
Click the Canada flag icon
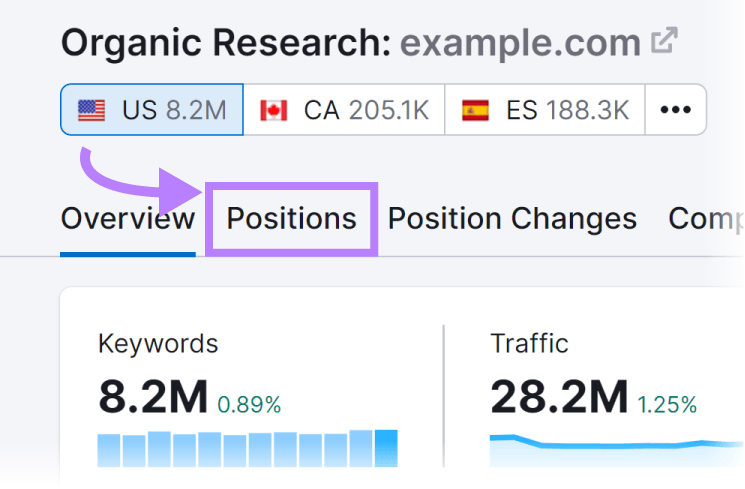274,110
